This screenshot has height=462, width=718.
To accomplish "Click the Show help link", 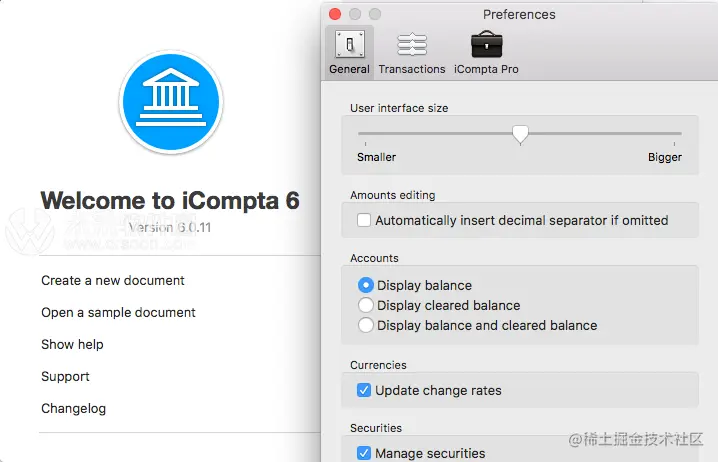I will point(72,344).
